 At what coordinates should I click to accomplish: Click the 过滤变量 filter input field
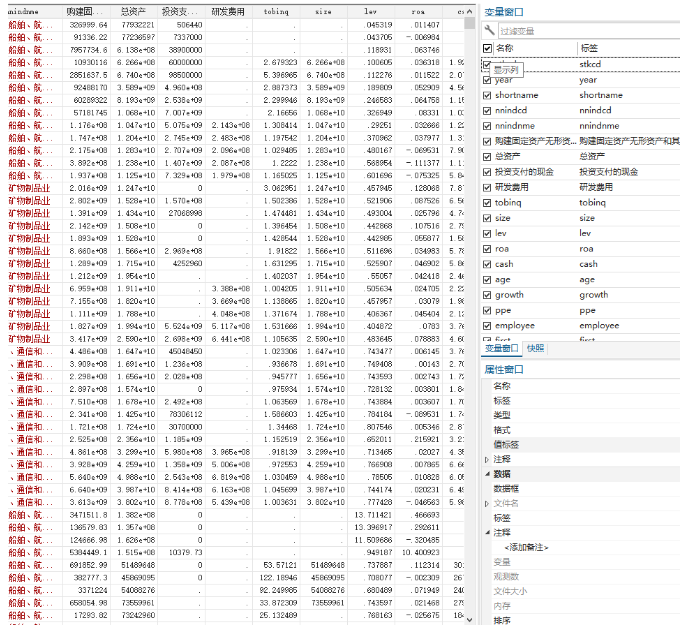tap(590, 31)
